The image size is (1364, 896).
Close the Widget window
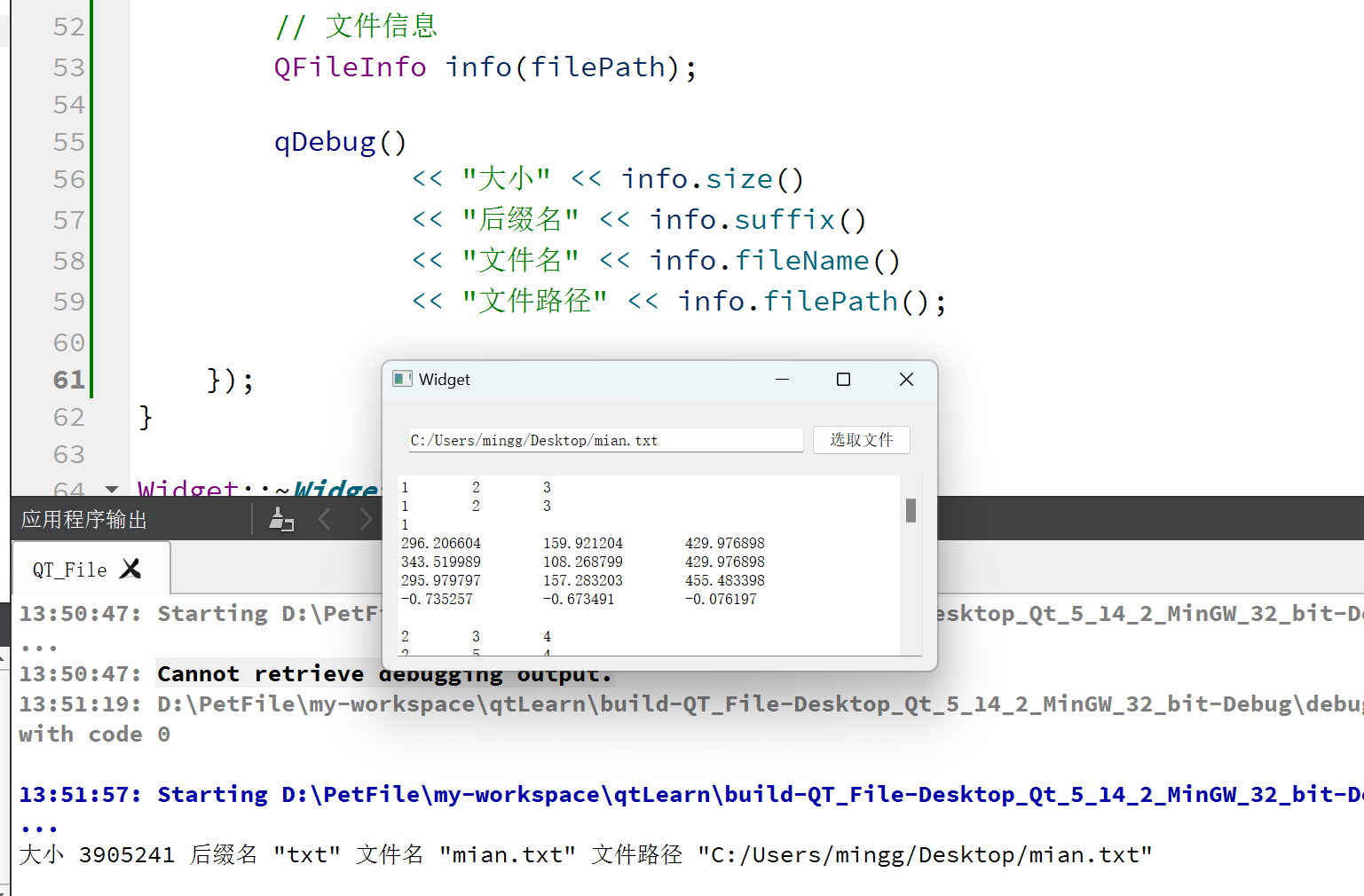(906, 379)
